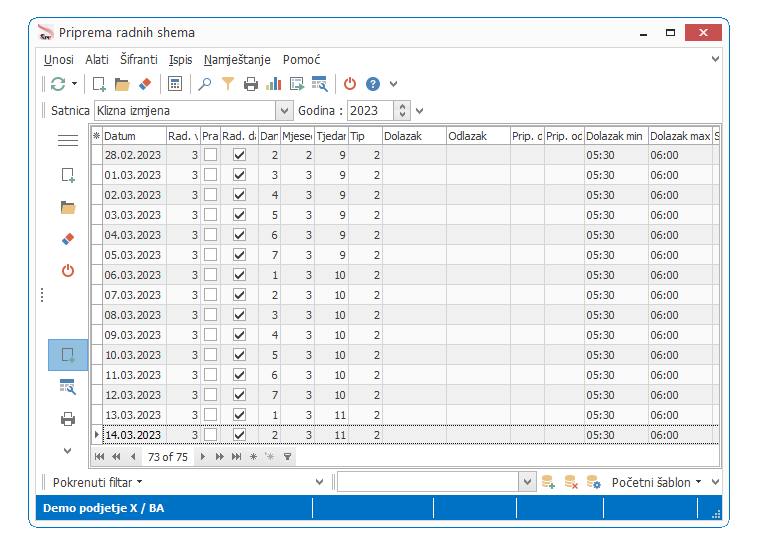Click the hamburger menu icon in sidebar

pos(68,141)
